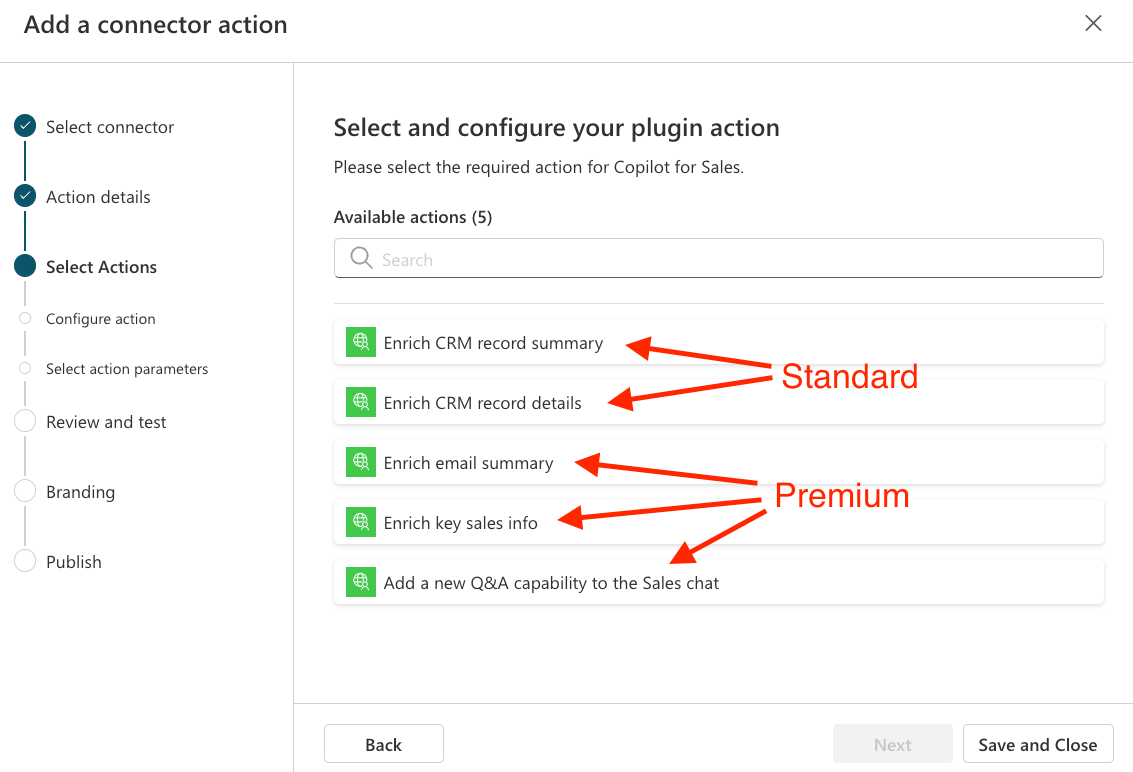Close the Add a connector action dialog
1133x772 pixels.
pyautogui.click(x=1093, y=23)
